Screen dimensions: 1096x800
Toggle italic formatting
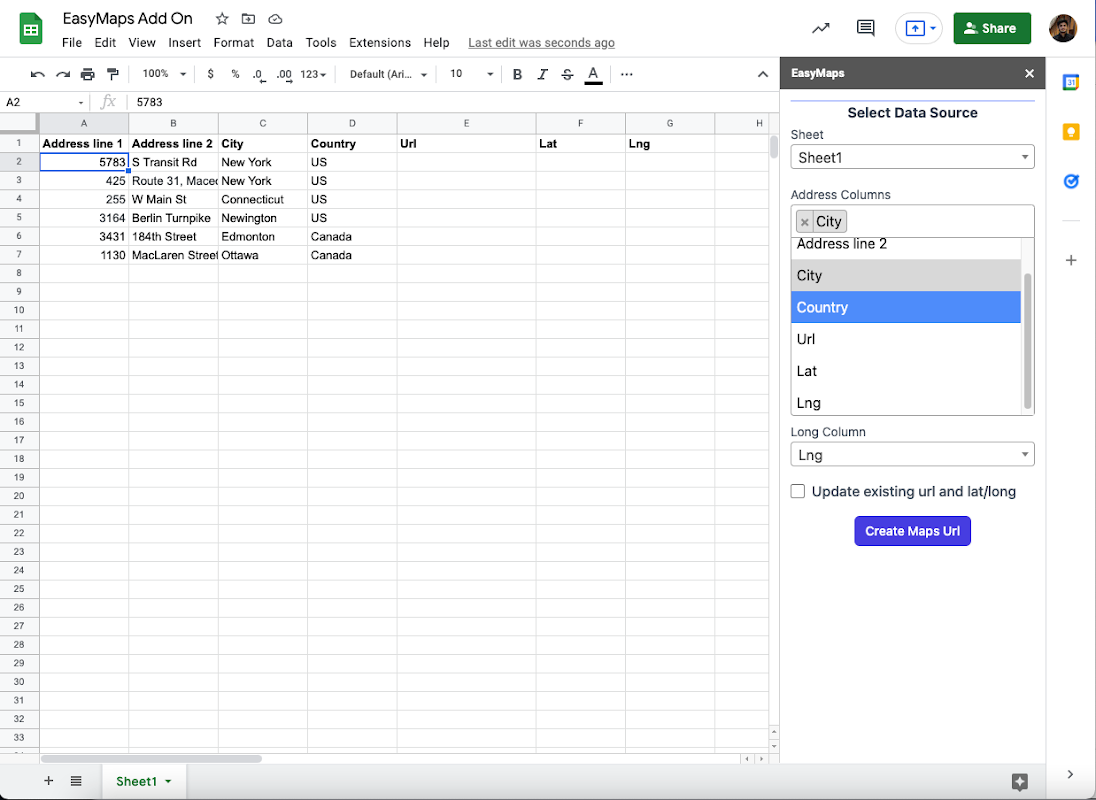pos(542,74)
